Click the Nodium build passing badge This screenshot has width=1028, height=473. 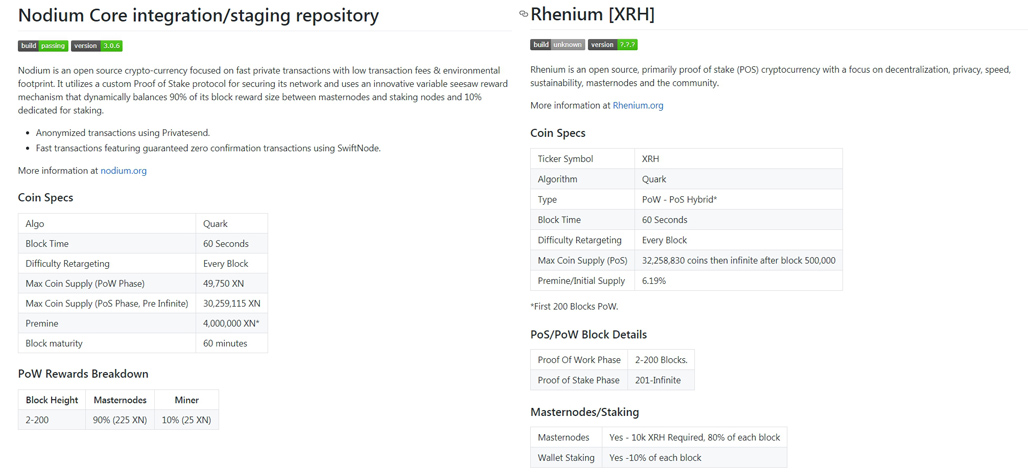coord(43,46)
